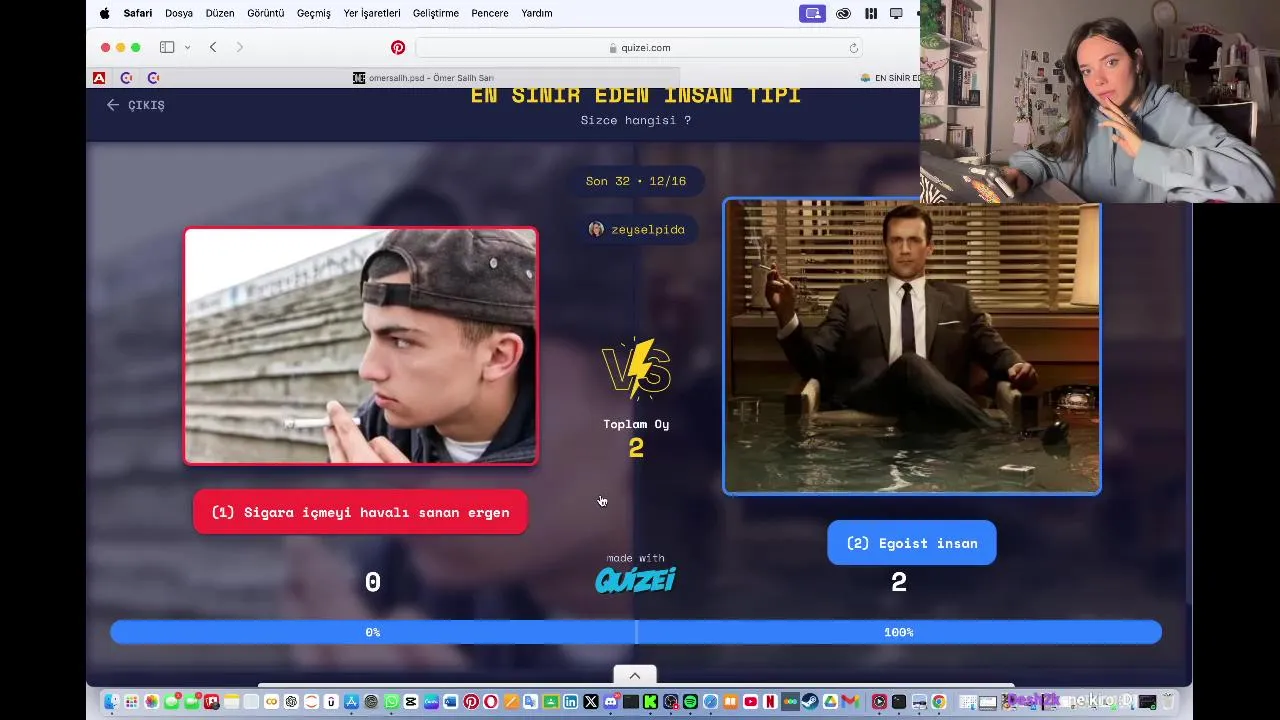Open Gmail from the Dock
Screen dimensions: 1280x720
tap(850, 702)
